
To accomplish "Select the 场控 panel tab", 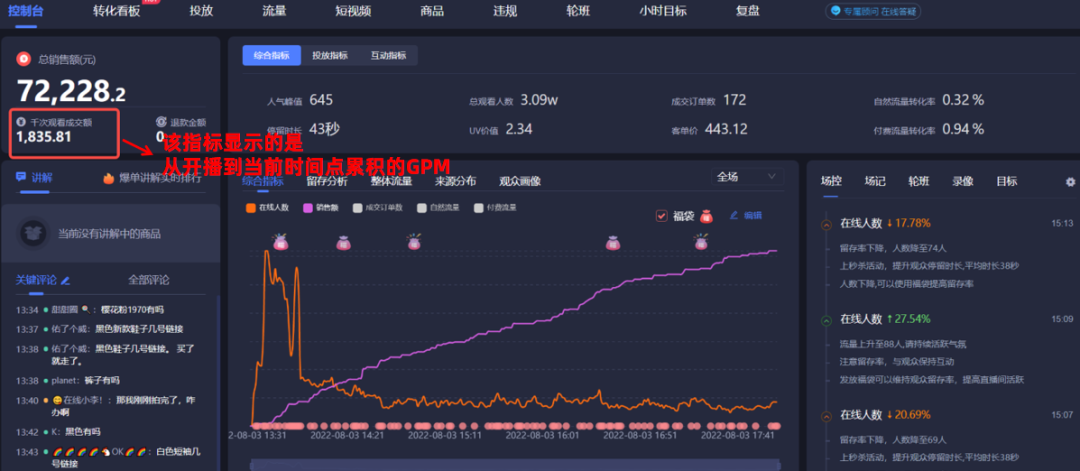I will [831, 181].
